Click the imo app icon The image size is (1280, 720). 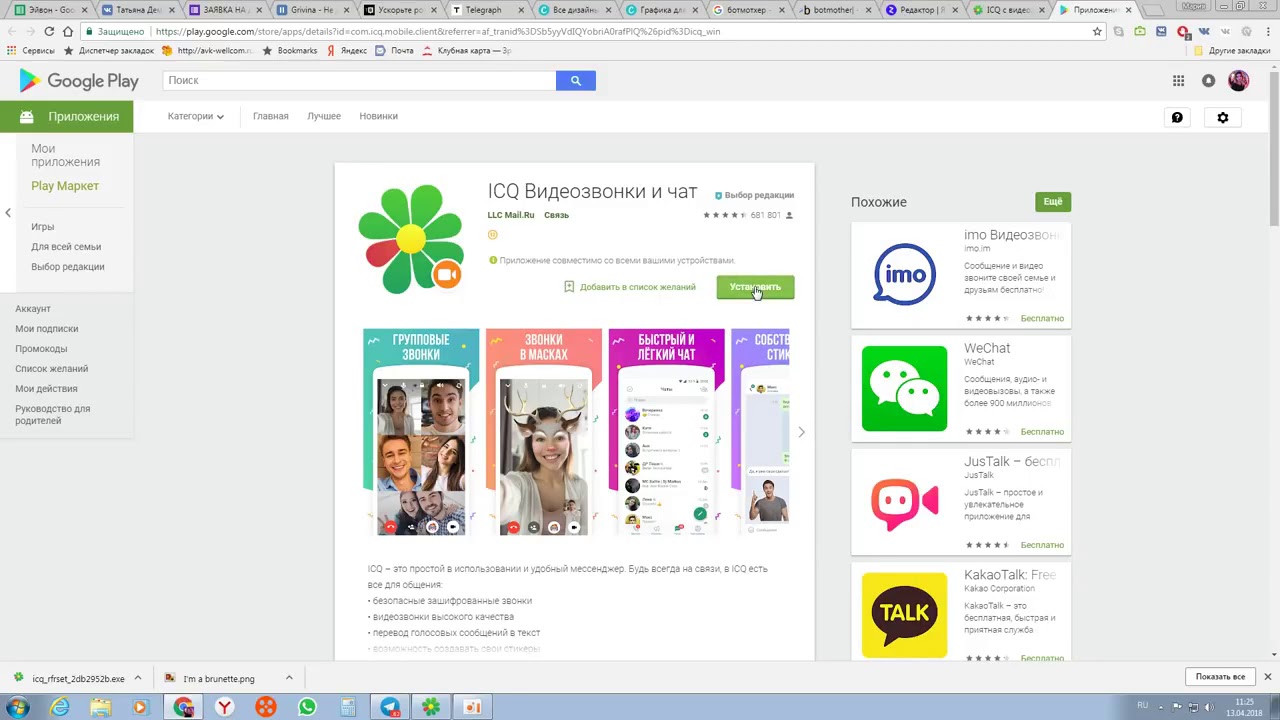(x=904, y=275)
